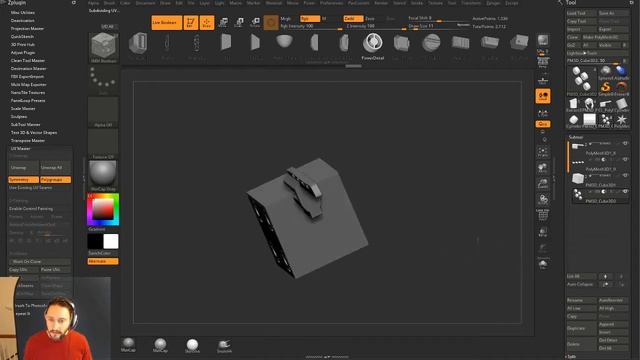Image resolution: width=640 pixels, height=360 pixels.
Task: Select the PM3D_Cube3D cube subtool thumbnail
Action: [x=578, y=178]
